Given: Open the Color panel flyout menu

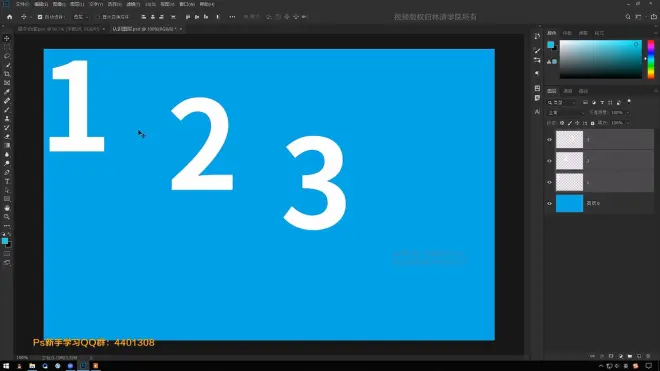Looking at the screenshot, I should 656,33.
